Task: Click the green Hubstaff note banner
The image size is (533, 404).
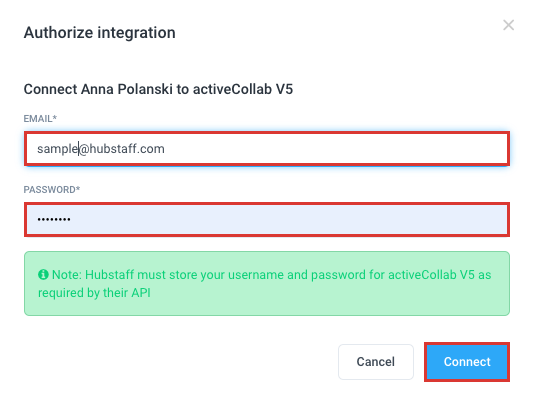Action: pos(267,283)
